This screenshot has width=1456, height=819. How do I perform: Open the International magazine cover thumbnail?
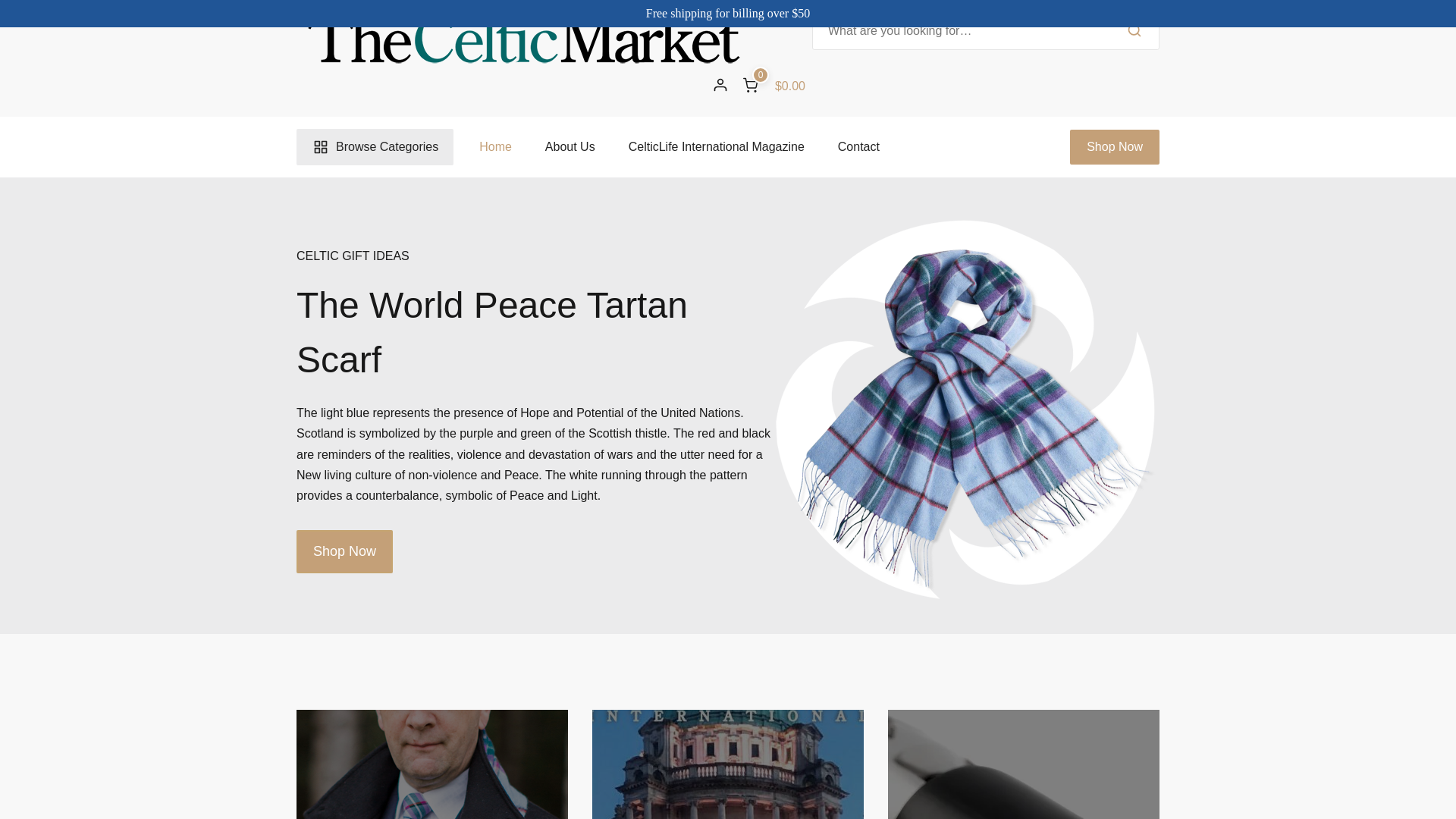pos(728,764)
